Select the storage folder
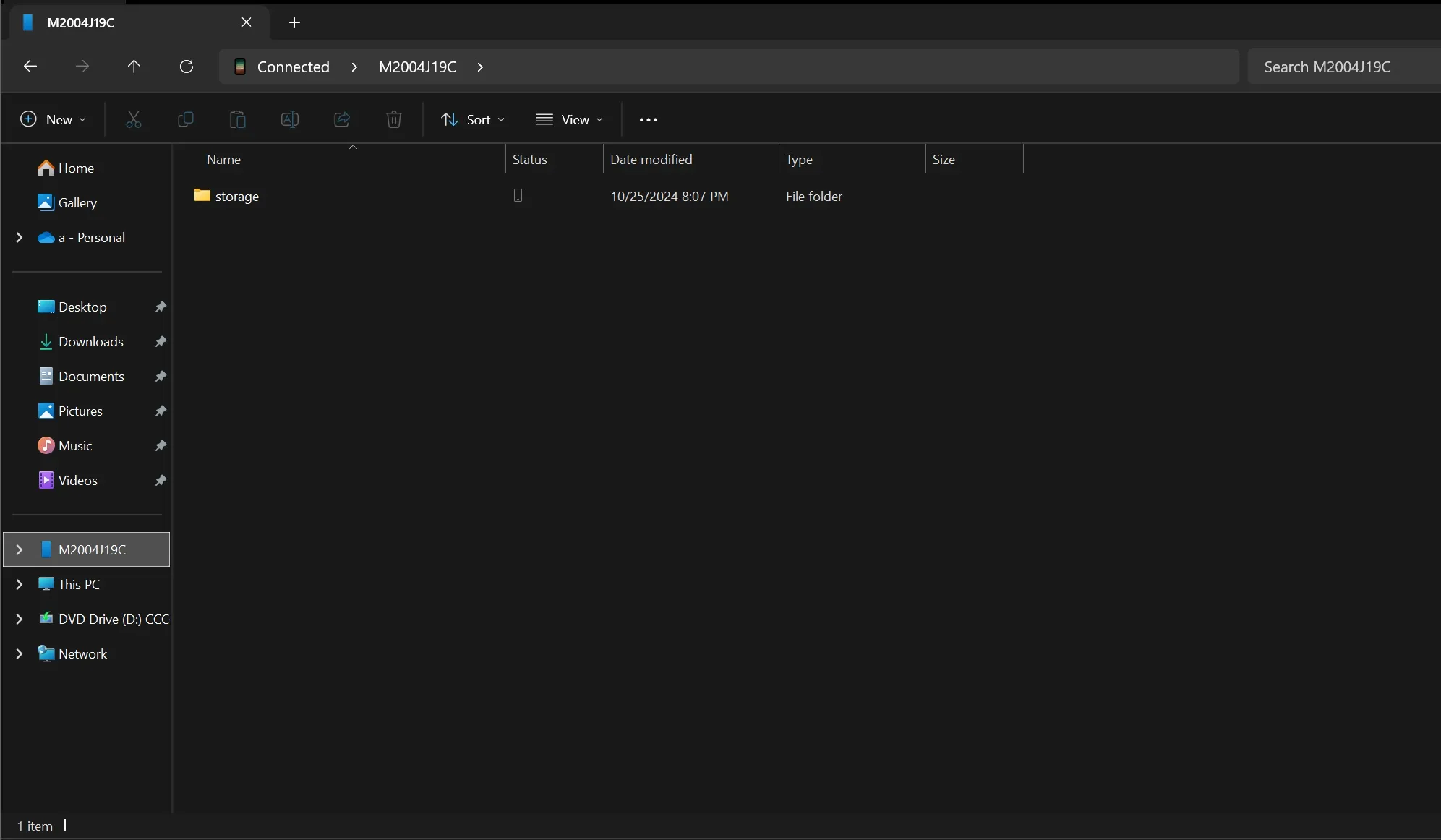1441x840 pixels. tap(236, 196)
